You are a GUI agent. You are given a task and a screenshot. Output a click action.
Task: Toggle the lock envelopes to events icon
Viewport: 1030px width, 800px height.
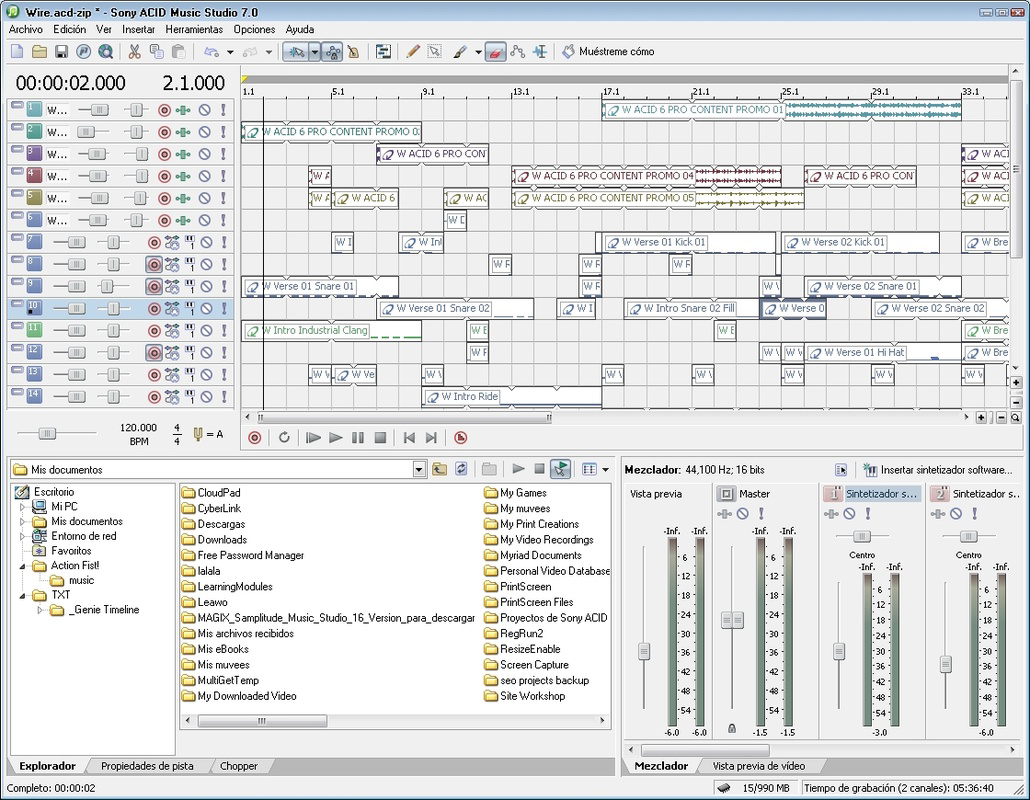coord(332,51)
